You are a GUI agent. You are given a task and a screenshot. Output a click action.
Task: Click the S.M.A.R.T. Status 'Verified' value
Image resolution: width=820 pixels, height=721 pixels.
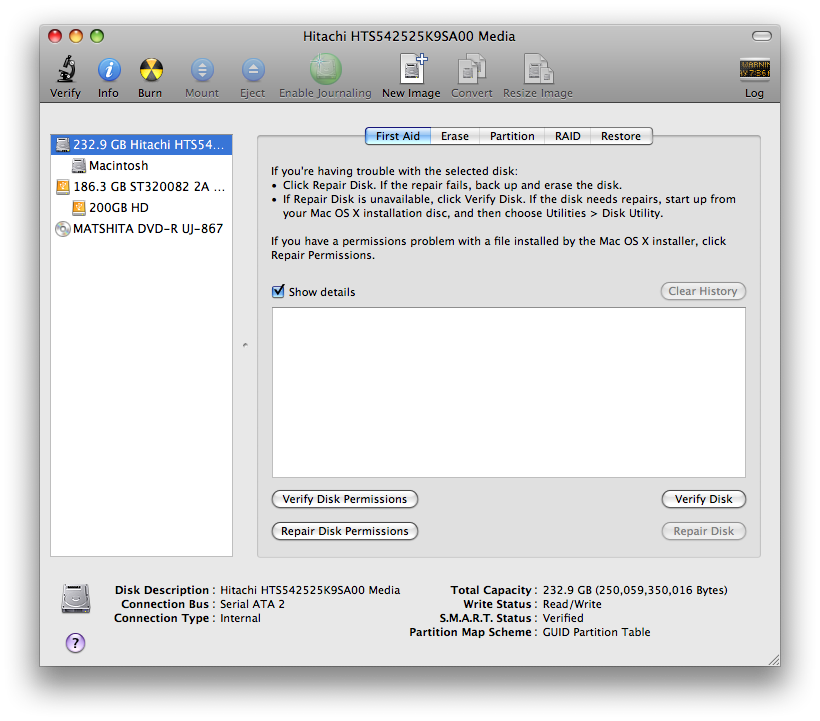tap(563, 618)
